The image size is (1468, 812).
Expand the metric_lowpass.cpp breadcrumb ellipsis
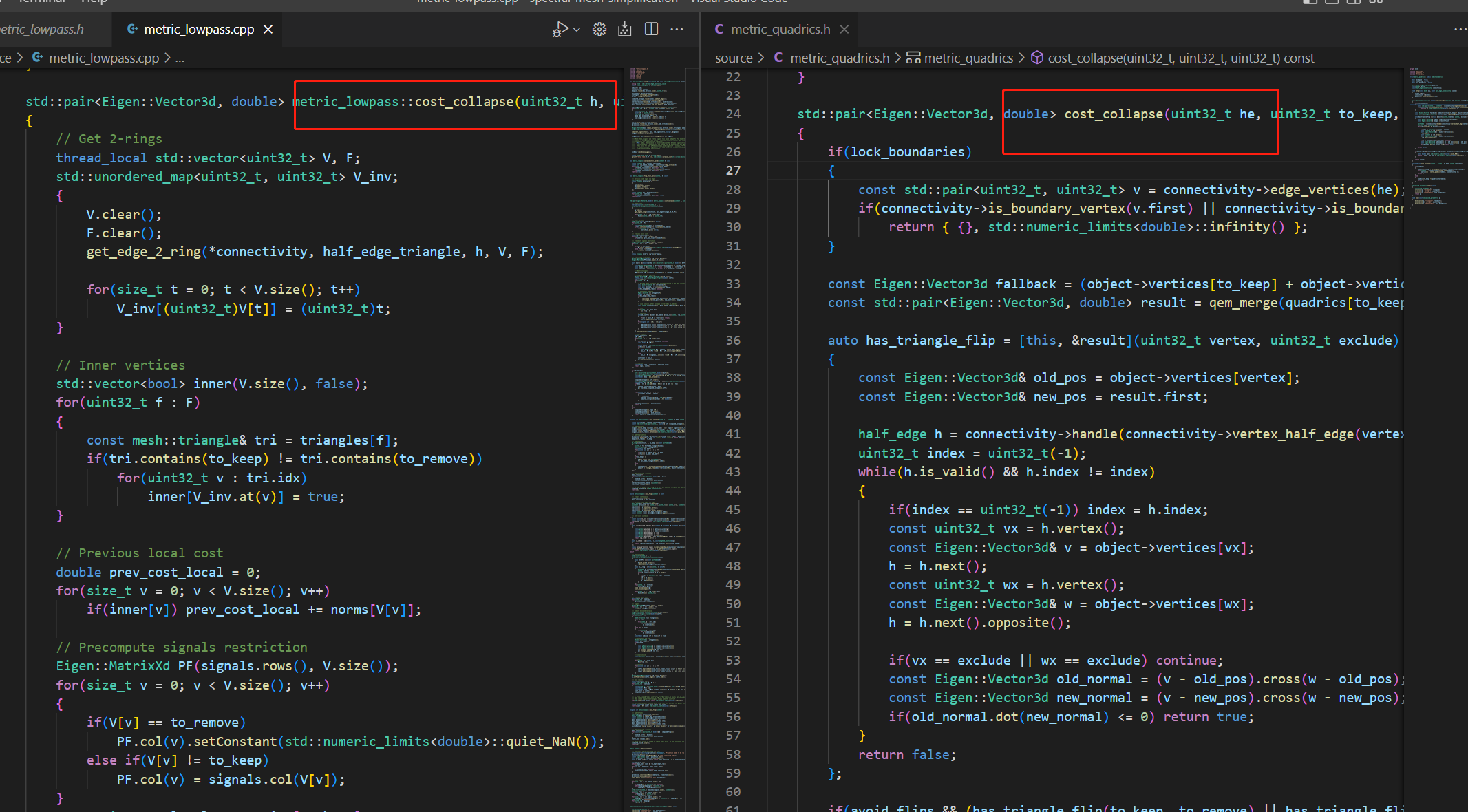point(180,58)
